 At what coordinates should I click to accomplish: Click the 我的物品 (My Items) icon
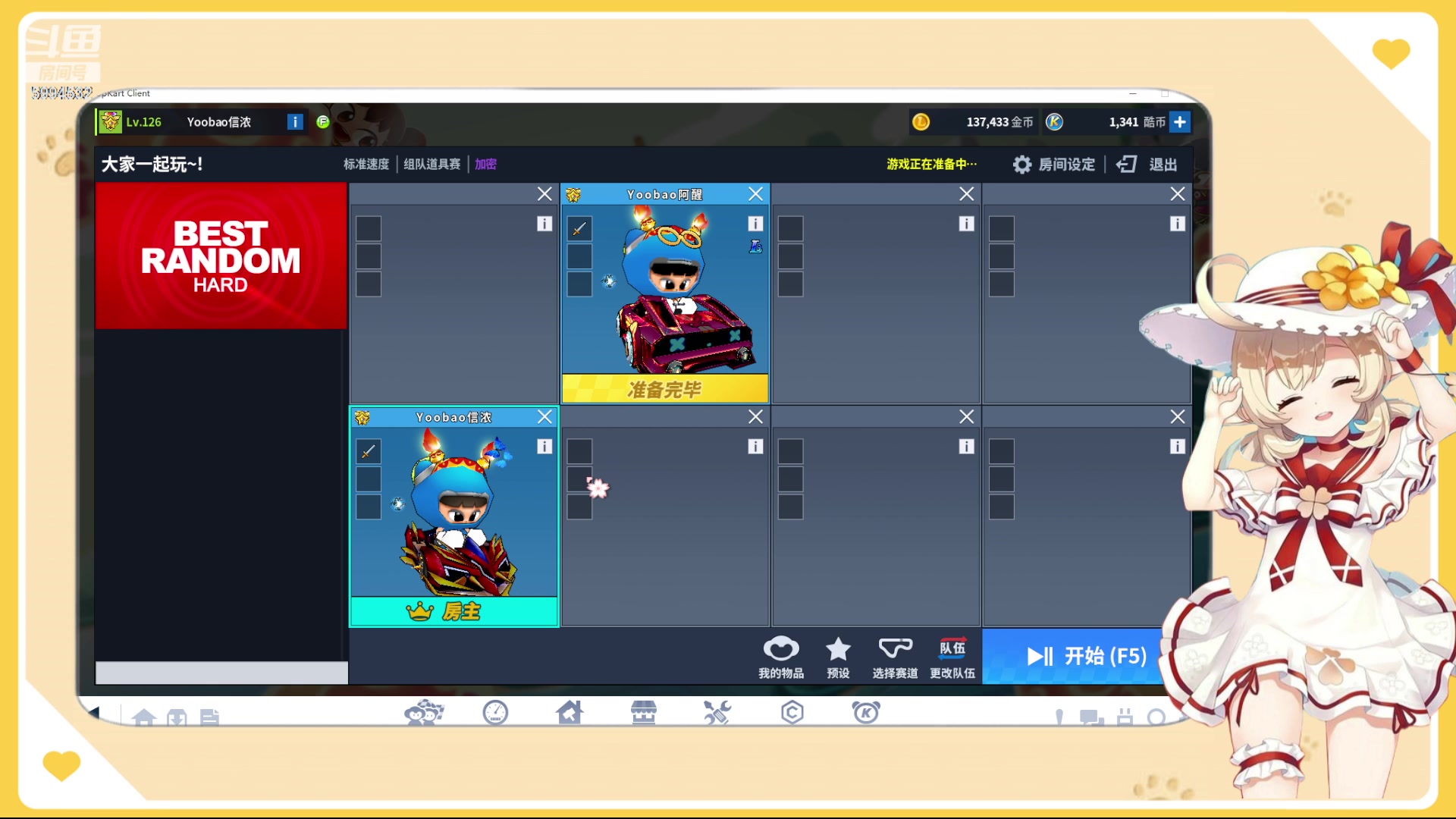pyautogui.click(x=780, y=656)
